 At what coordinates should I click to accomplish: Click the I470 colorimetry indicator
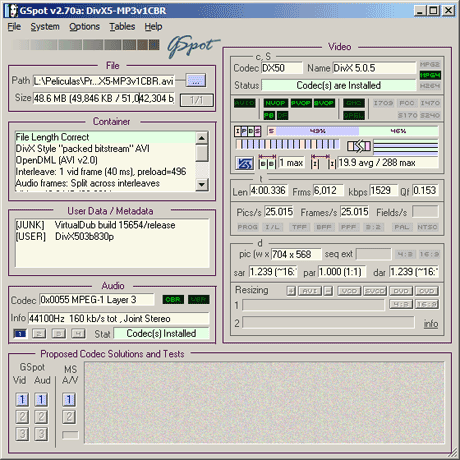click(x=430, y=103)
